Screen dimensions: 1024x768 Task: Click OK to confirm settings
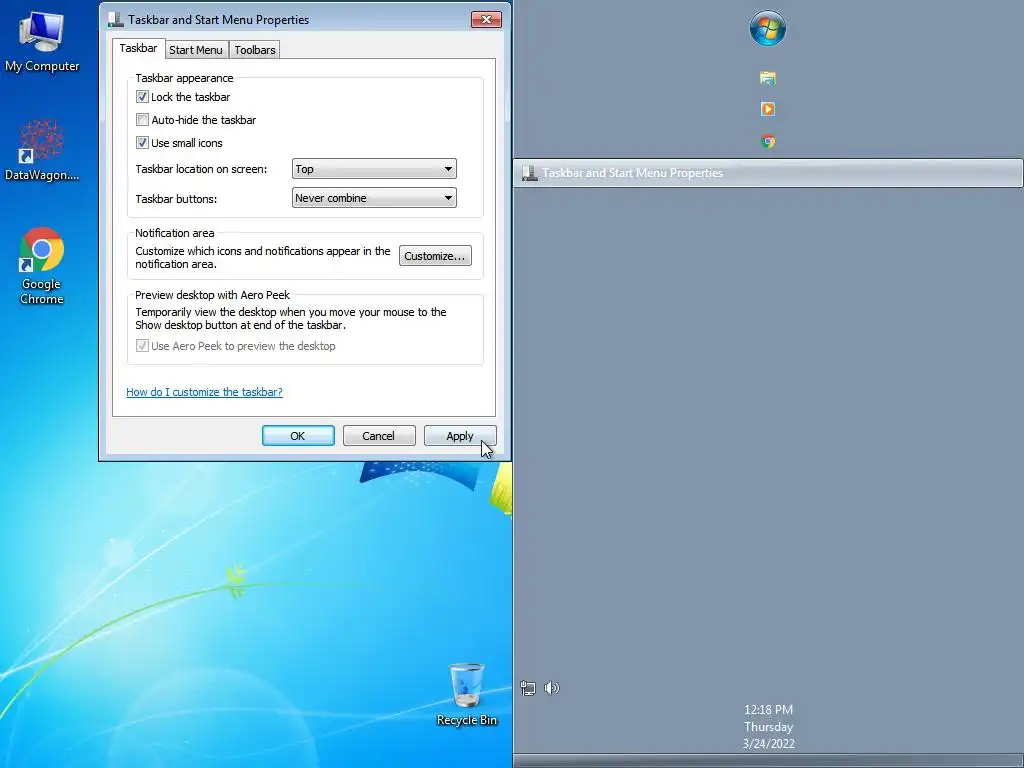[298, 436]
